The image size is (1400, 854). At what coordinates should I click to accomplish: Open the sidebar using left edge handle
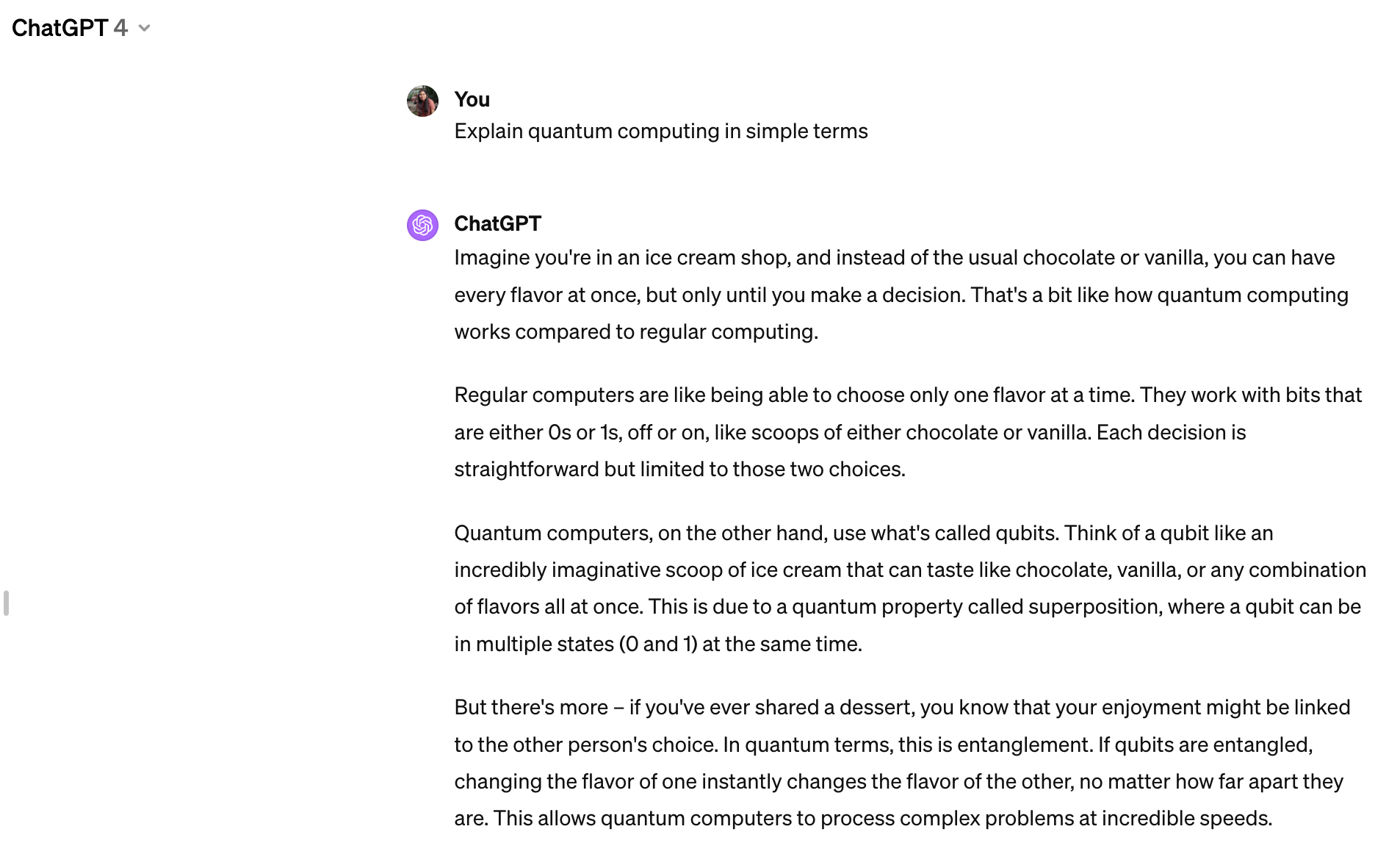point(7,603)
